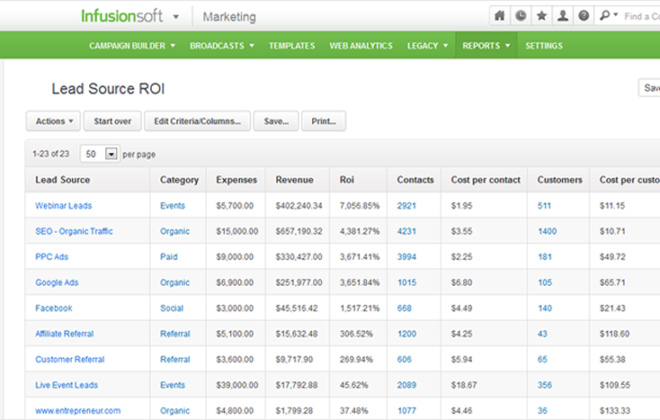Screen dimensions: 660x420
Task: Sort by Contacts column header
Action: pyautogui.click(x=415, y=180)
